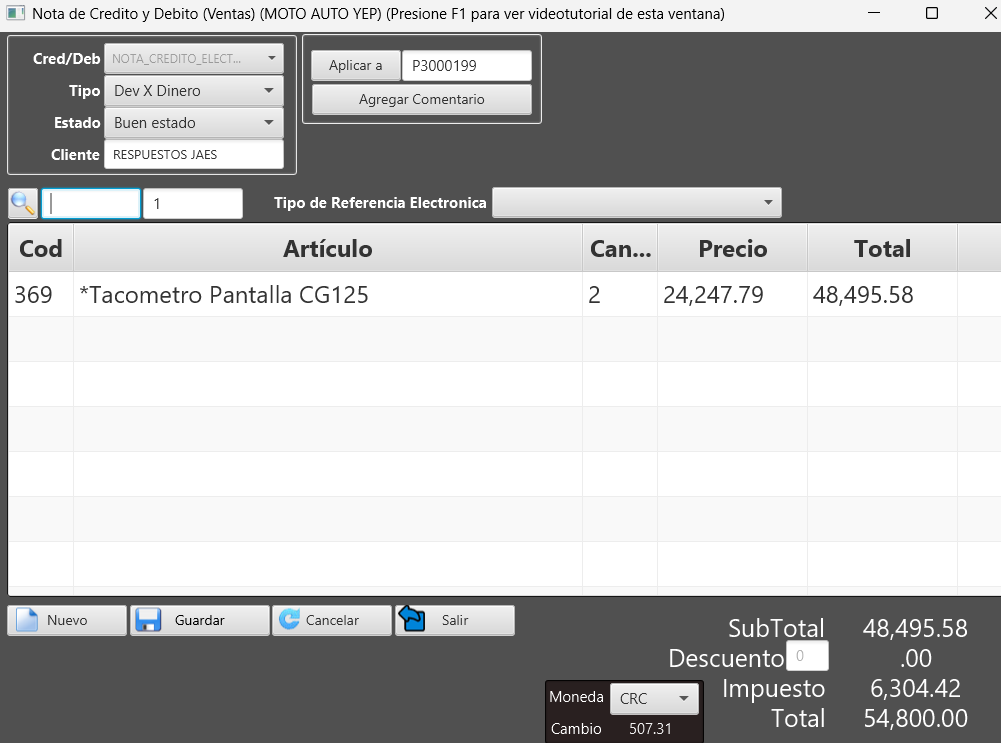Click the Salir exit arrow icon

pos(412,620)
